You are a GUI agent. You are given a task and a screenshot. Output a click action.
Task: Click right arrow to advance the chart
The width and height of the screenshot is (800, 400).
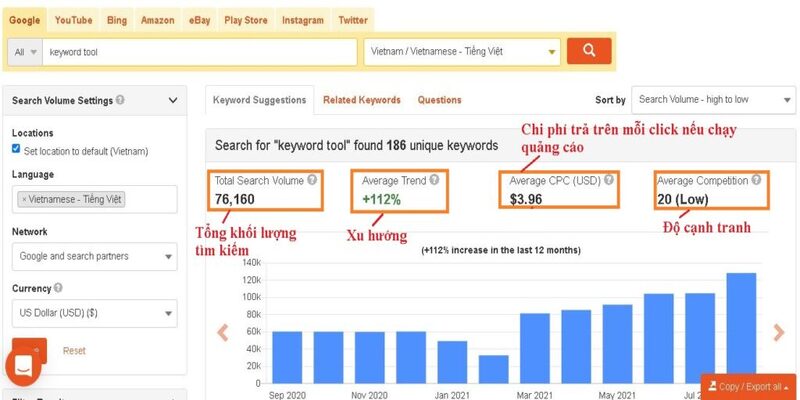[x=778, y=332]
